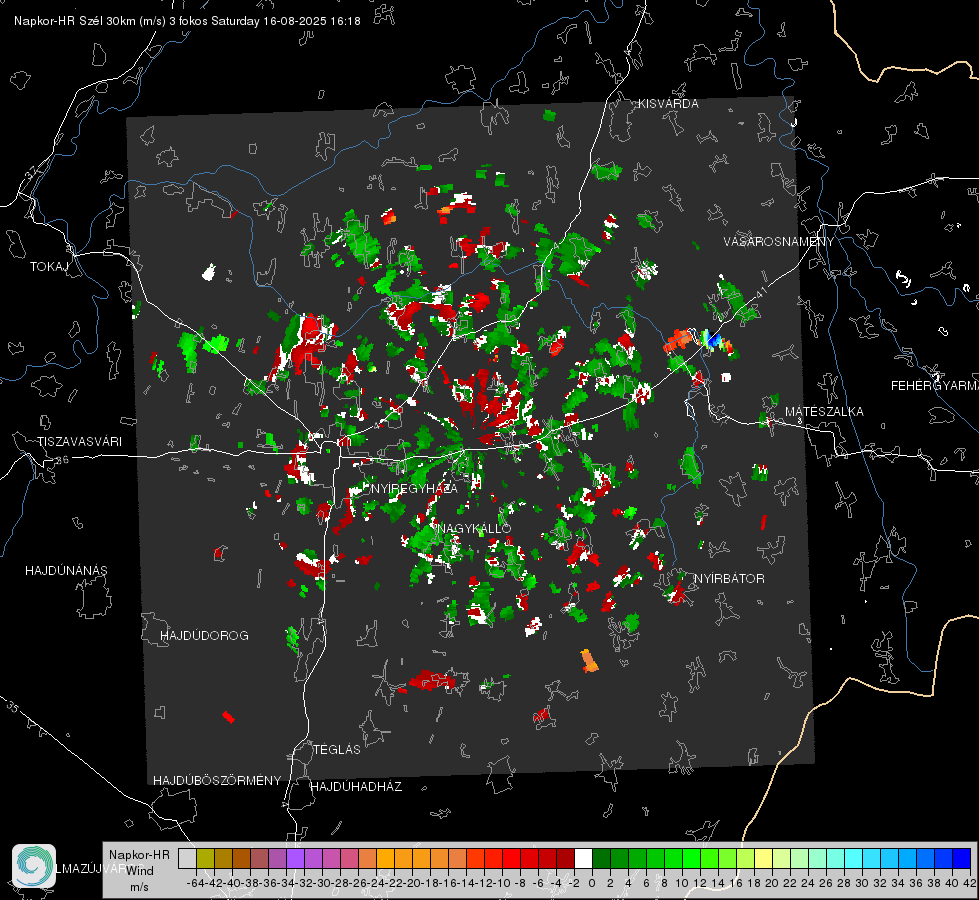This screenshot has width=979, height=900.
Task: Click the VÁSÁROSNAMÉNY city label
Action: click(779, 242)
